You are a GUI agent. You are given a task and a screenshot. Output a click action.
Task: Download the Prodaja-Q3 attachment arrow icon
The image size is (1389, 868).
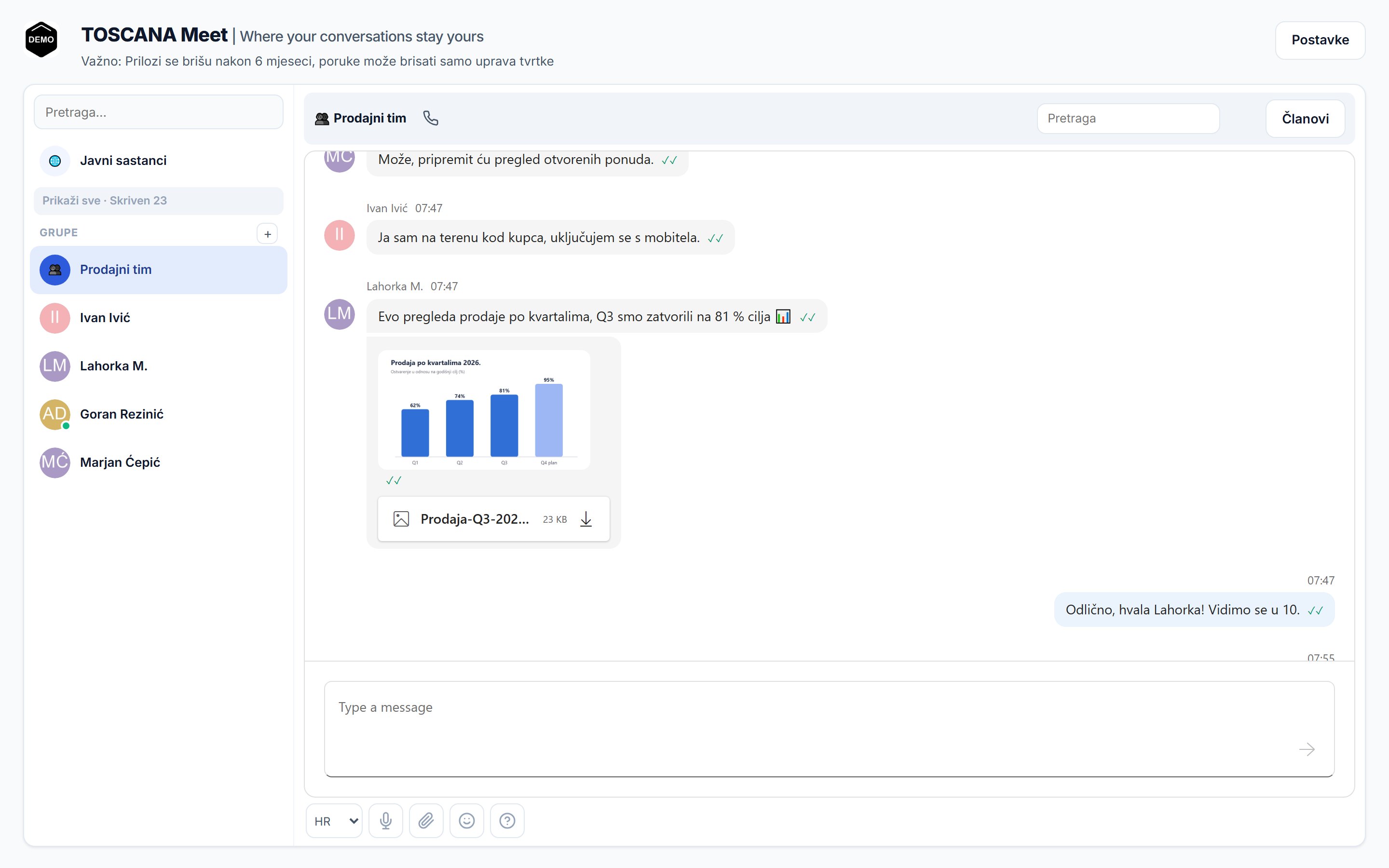click(x=586, y=519)
